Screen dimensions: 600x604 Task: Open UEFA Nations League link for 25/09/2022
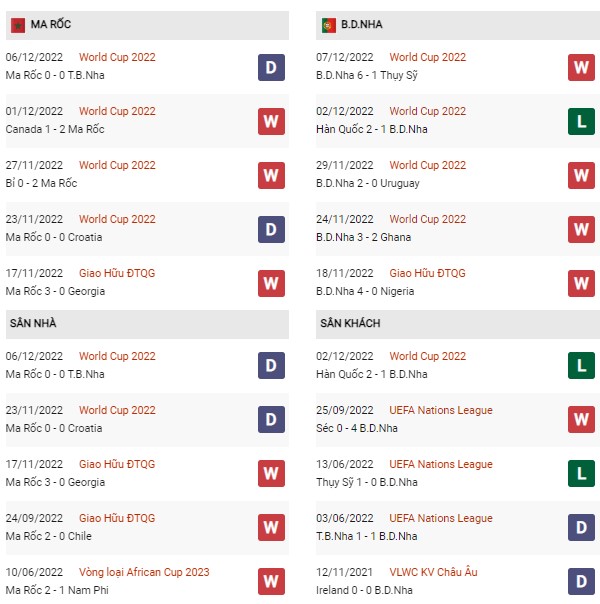click(441, 410)
